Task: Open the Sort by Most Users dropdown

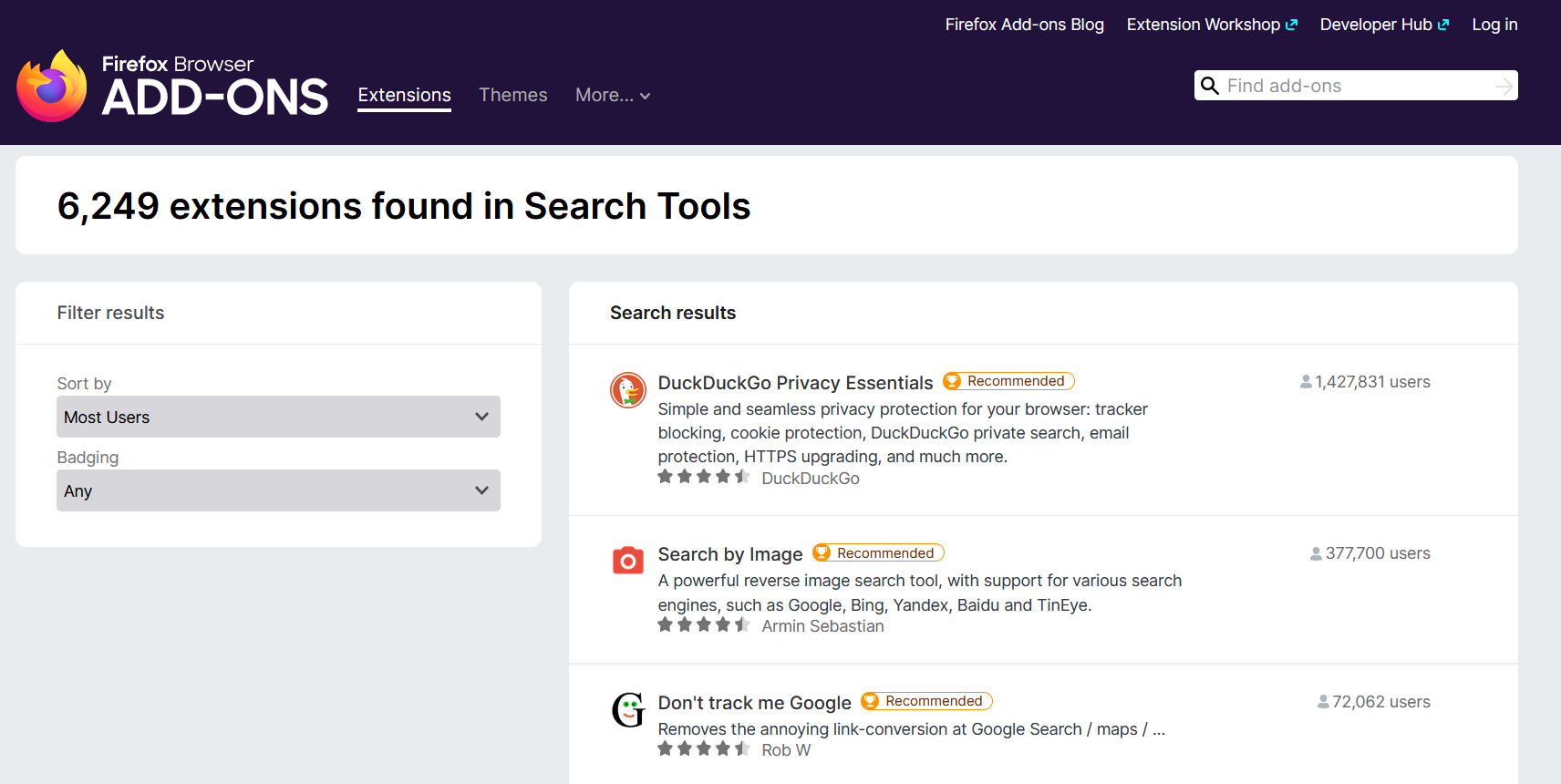Action: tap(278, 417)
